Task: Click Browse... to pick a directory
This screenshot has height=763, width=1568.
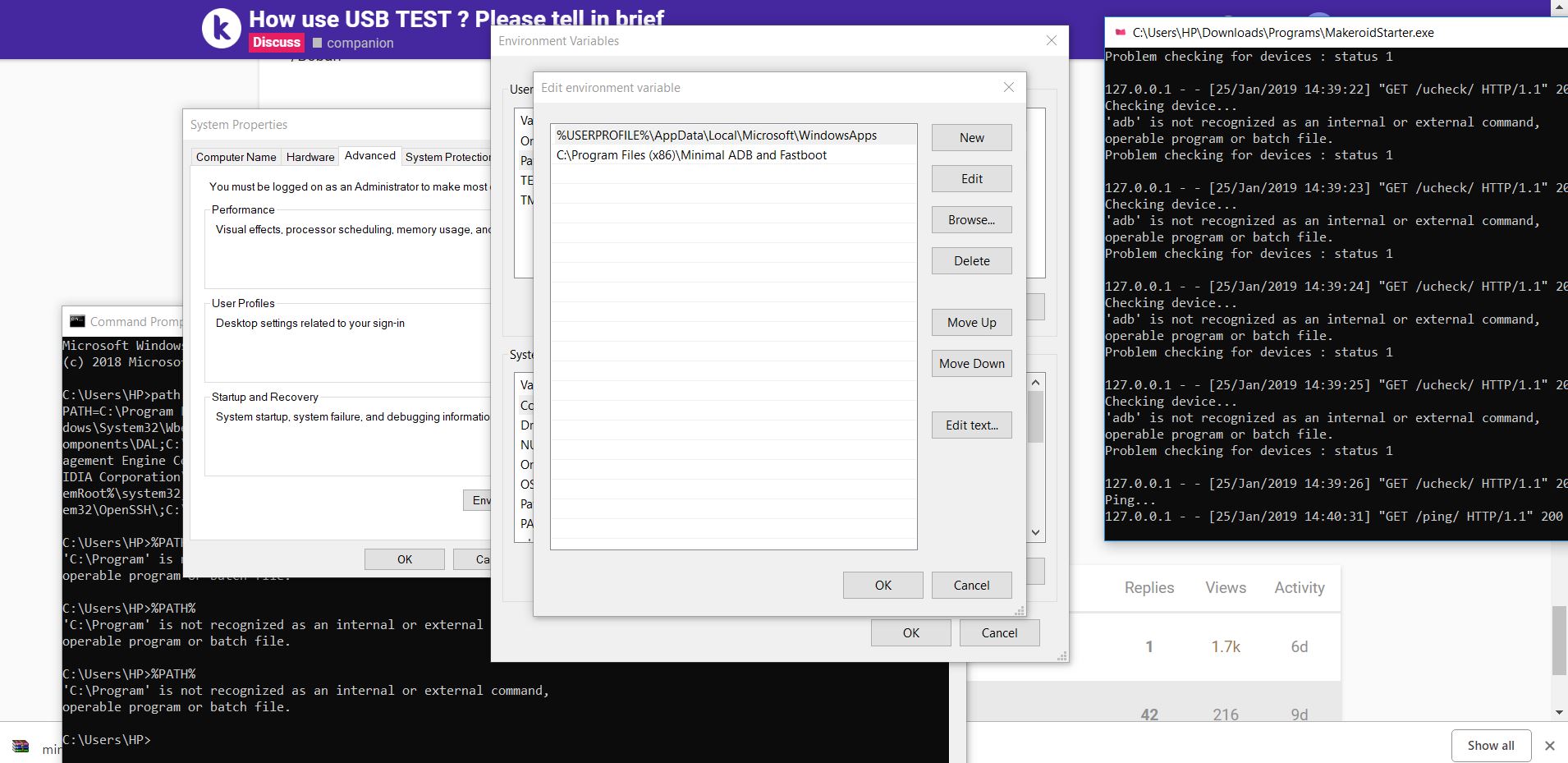Action: point(971,220)
